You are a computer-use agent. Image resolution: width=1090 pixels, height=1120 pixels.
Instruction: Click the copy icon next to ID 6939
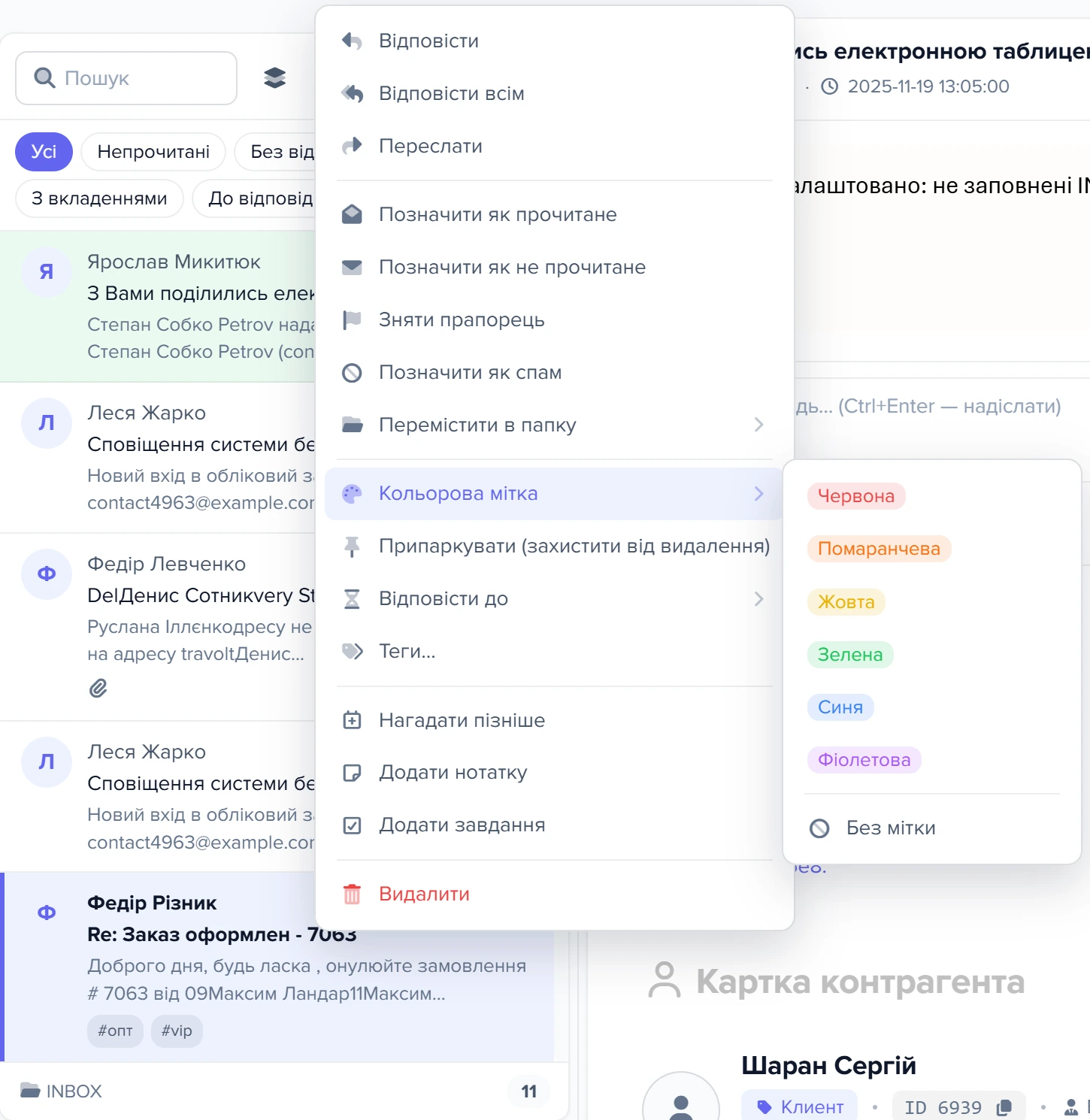pos(1004,1107)
